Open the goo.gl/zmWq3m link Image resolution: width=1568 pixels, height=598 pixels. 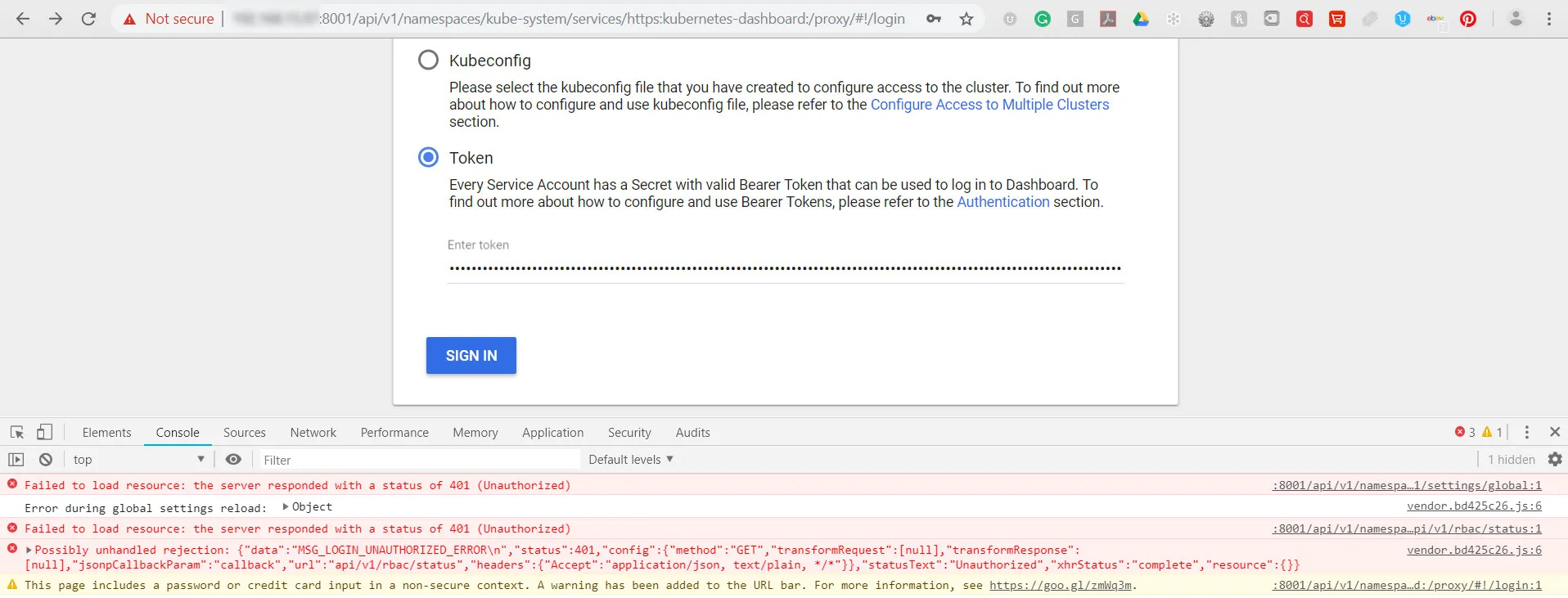pyautogui.click(x=1061, y=585)
